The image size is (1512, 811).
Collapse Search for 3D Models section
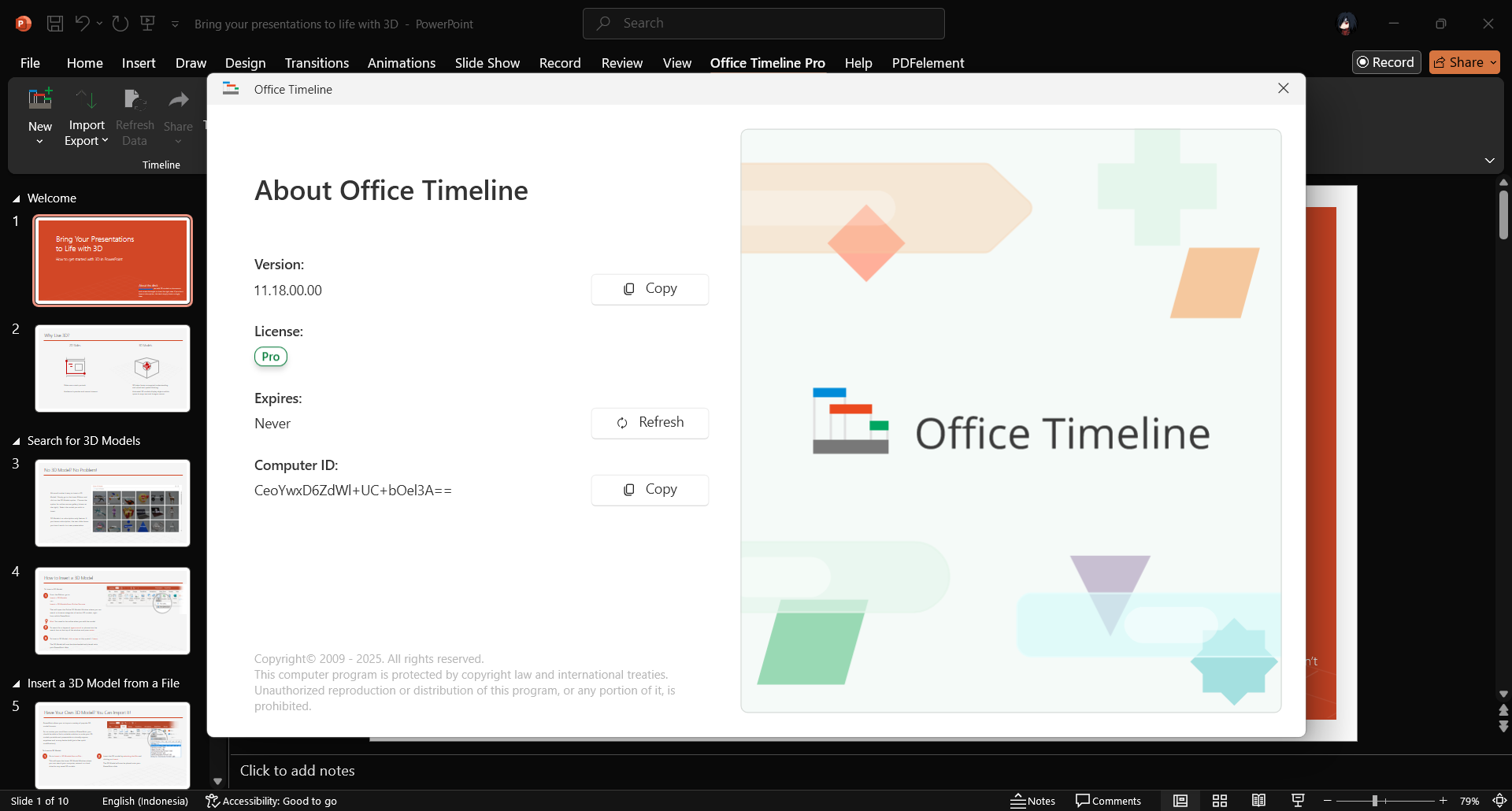pyautogui.click(x=16, y=441)
